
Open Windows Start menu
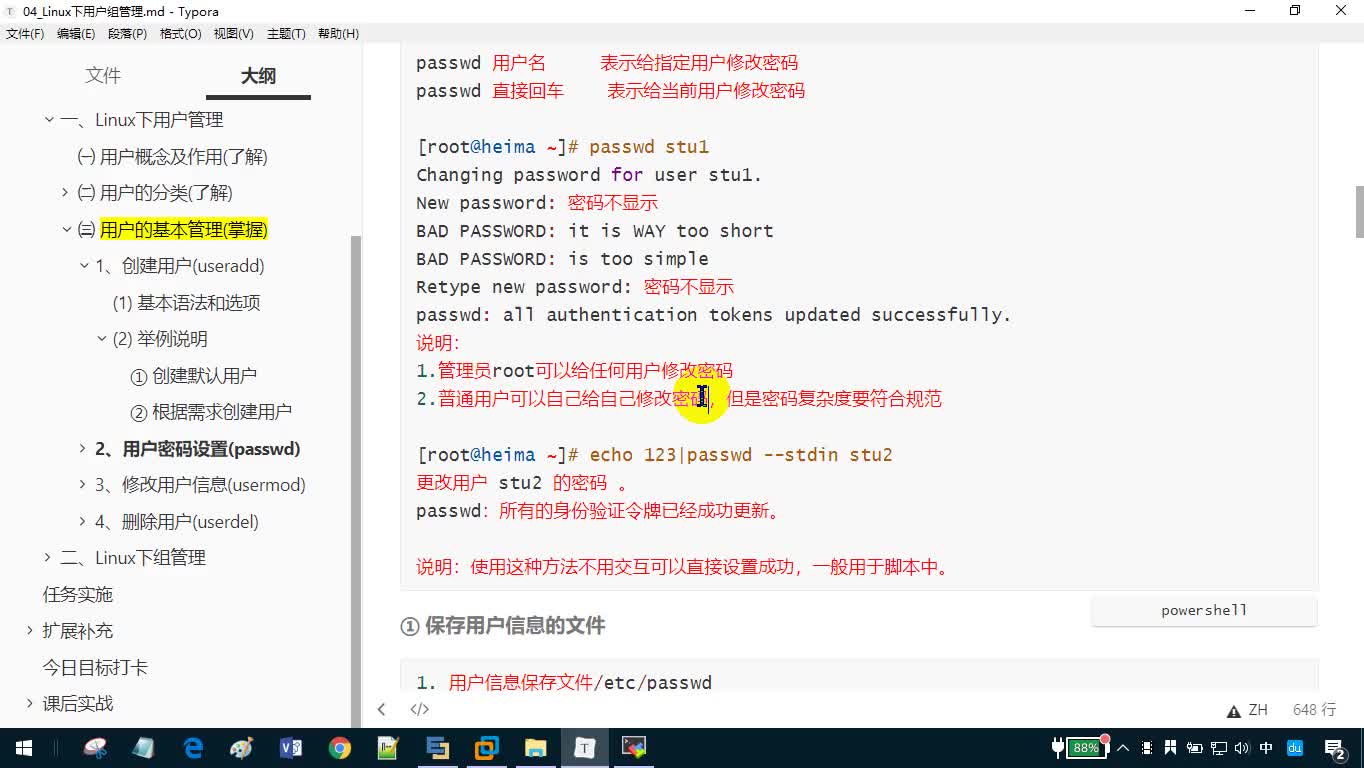pyautogui.click(x=24, y=747)
